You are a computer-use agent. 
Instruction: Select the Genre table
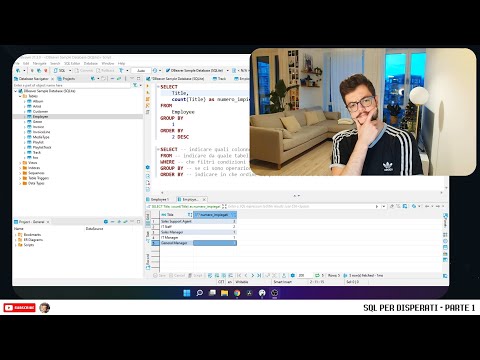point(37,122)
